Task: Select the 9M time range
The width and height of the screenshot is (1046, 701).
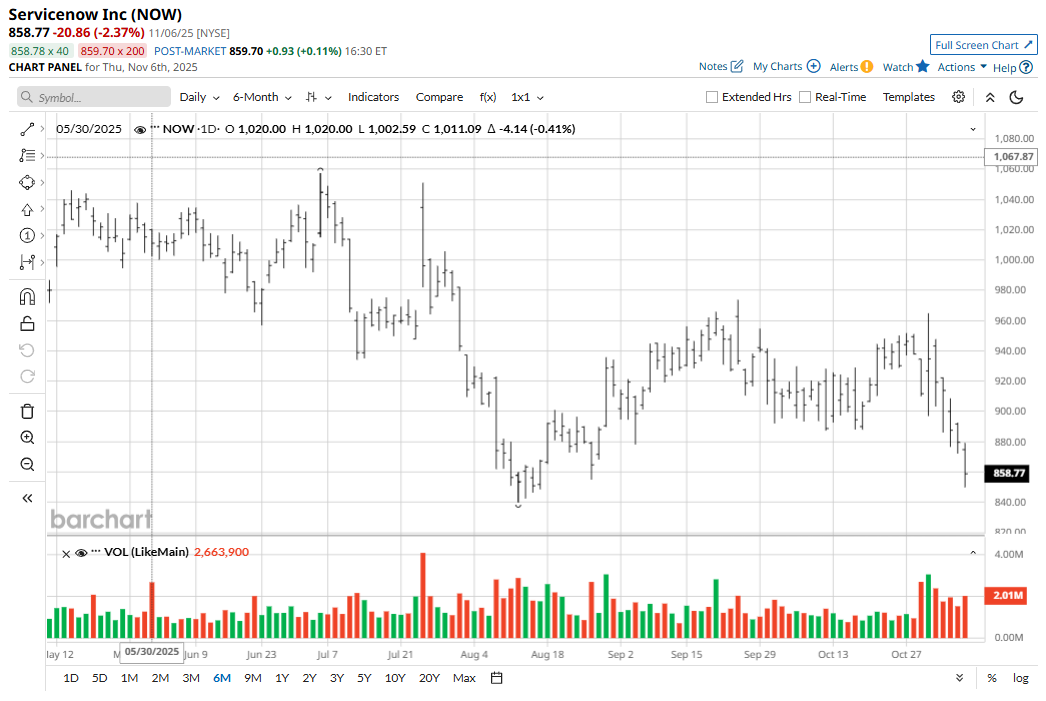Action: tap(253, 678)
